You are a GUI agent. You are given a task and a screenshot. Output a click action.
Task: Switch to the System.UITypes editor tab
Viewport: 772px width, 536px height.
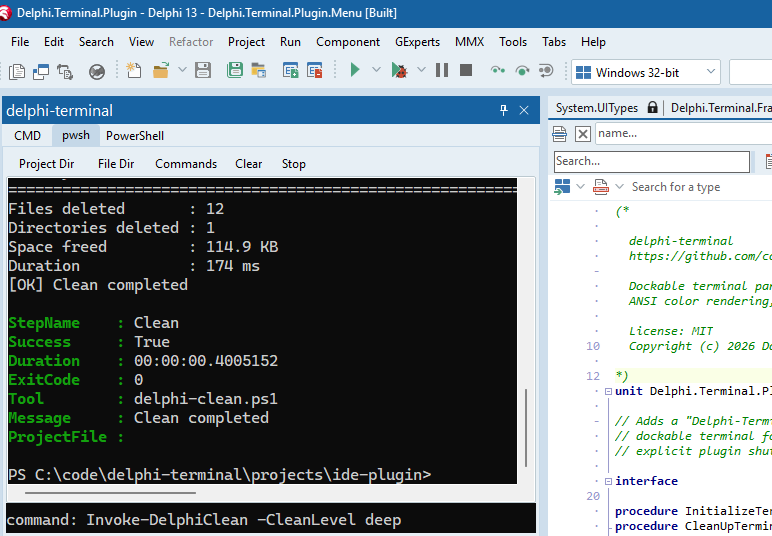click(x=597, y=108)
